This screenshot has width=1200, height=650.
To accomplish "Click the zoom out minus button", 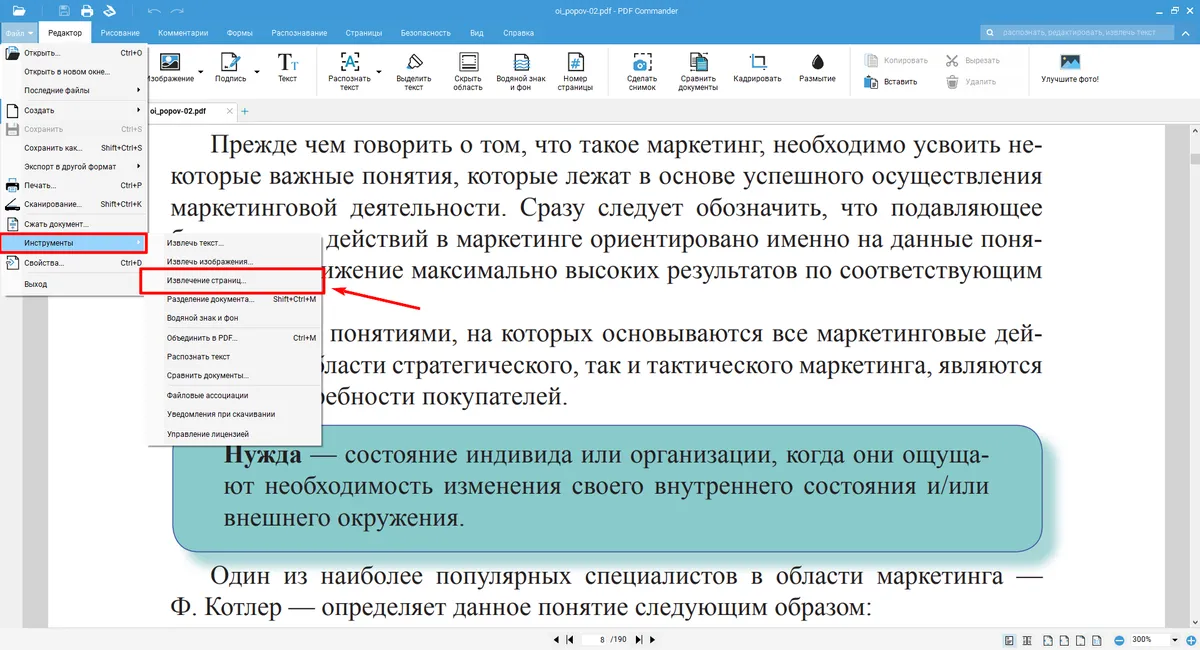I will click(1120, 639).
